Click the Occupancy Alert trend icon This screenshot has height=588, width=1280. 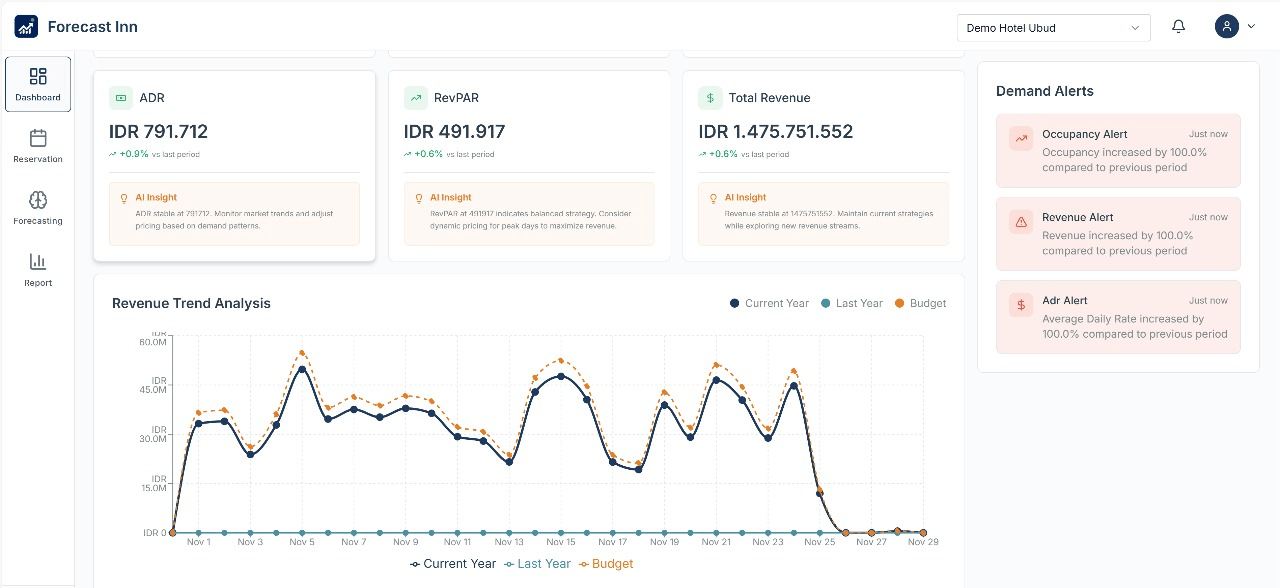(1021, 139)
